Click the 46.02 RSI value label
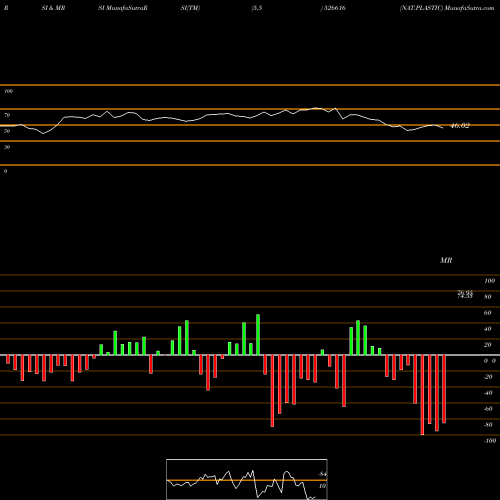 460,126
